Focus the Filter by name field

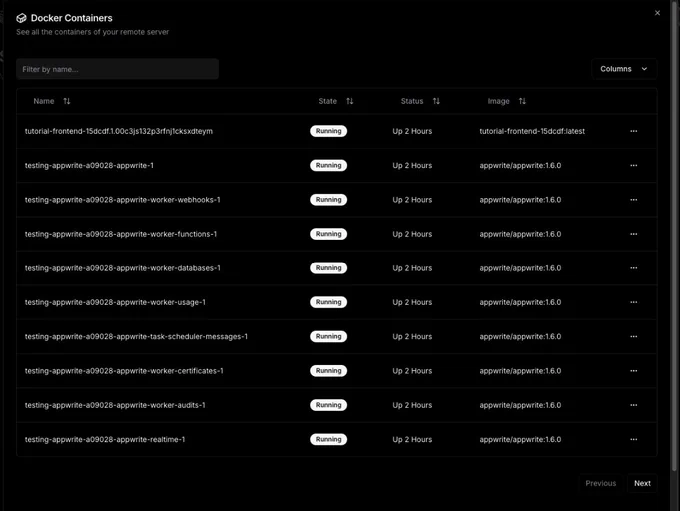tap(118, 69)
